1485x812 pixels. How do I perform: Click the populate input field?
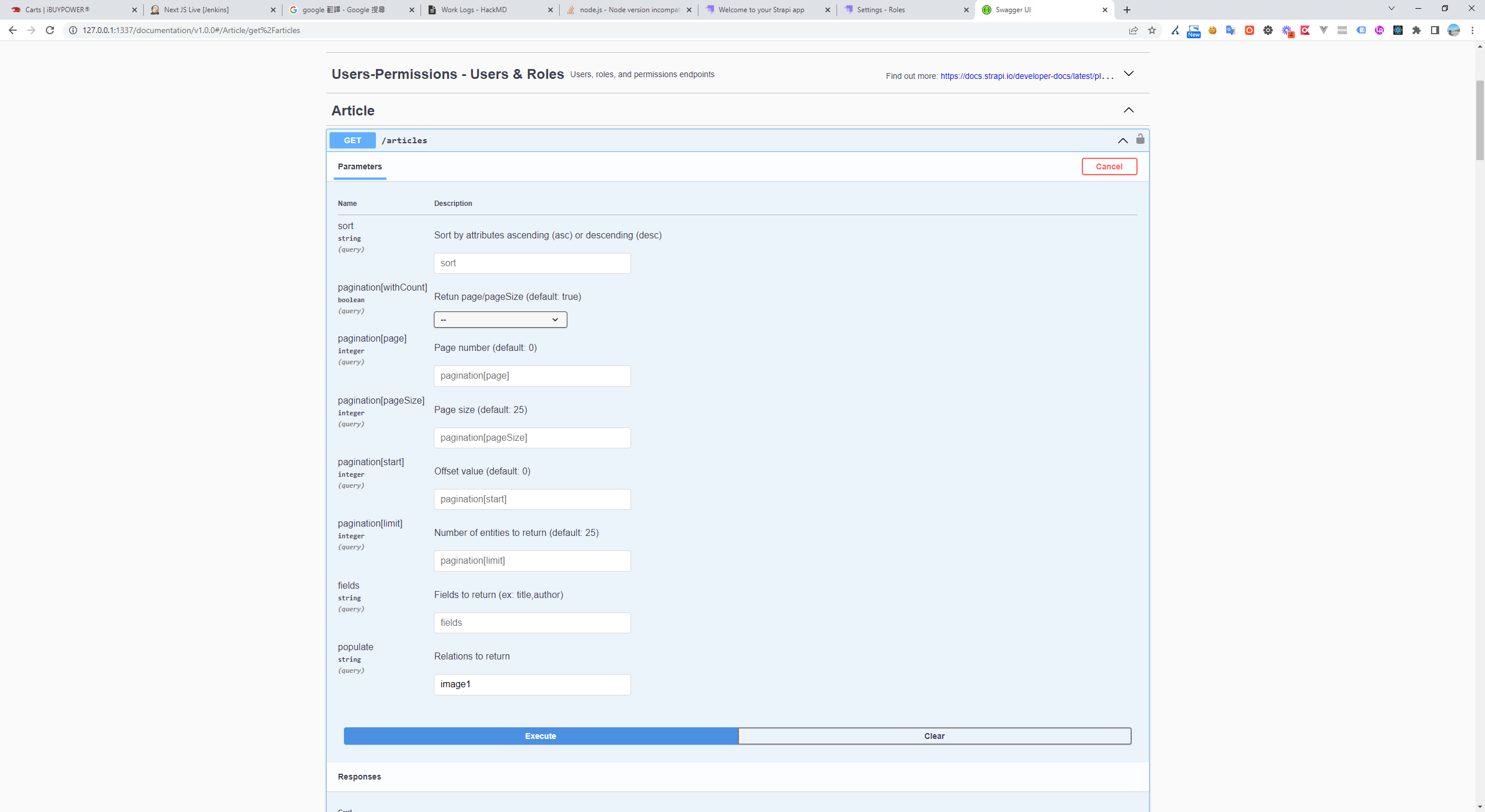tap(532, 684)
